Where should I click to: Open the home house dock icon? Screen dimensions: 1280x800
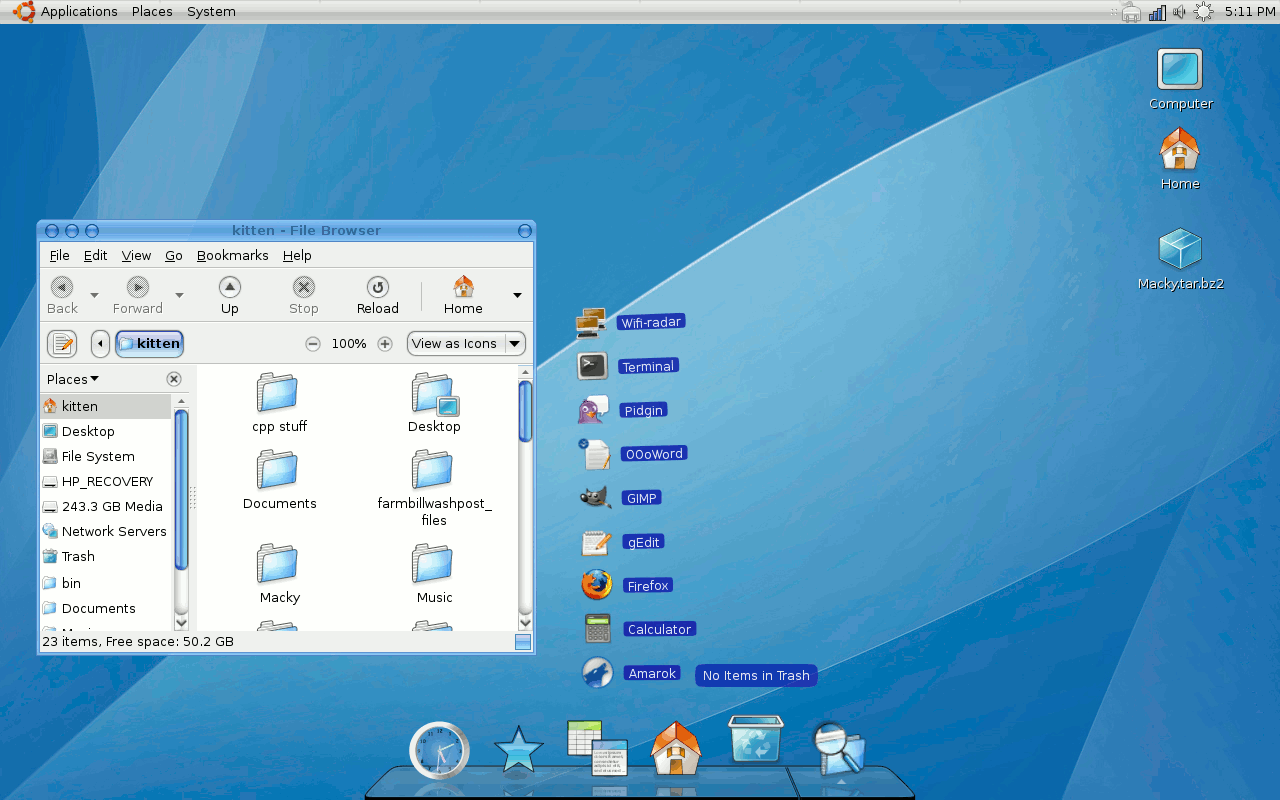[x=676, y=748]
